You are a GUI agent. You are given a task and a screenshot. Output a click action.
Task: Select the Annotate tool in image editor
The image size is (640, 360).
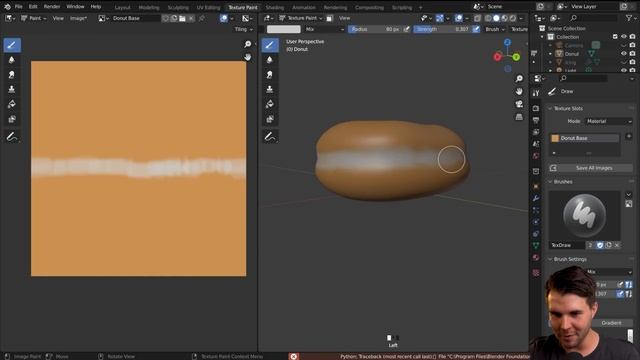point(12,137)
